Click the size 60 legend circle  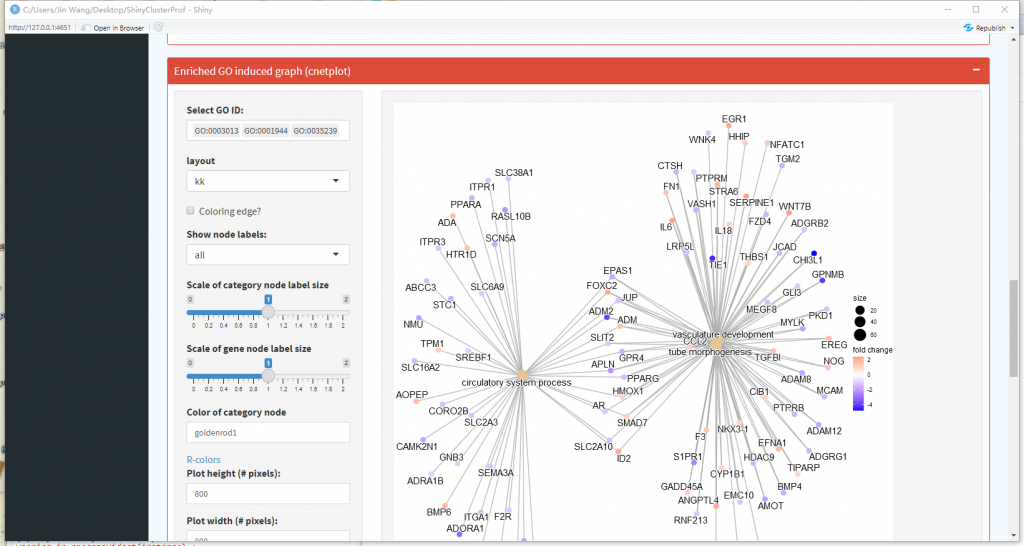(x=859, y=334)
